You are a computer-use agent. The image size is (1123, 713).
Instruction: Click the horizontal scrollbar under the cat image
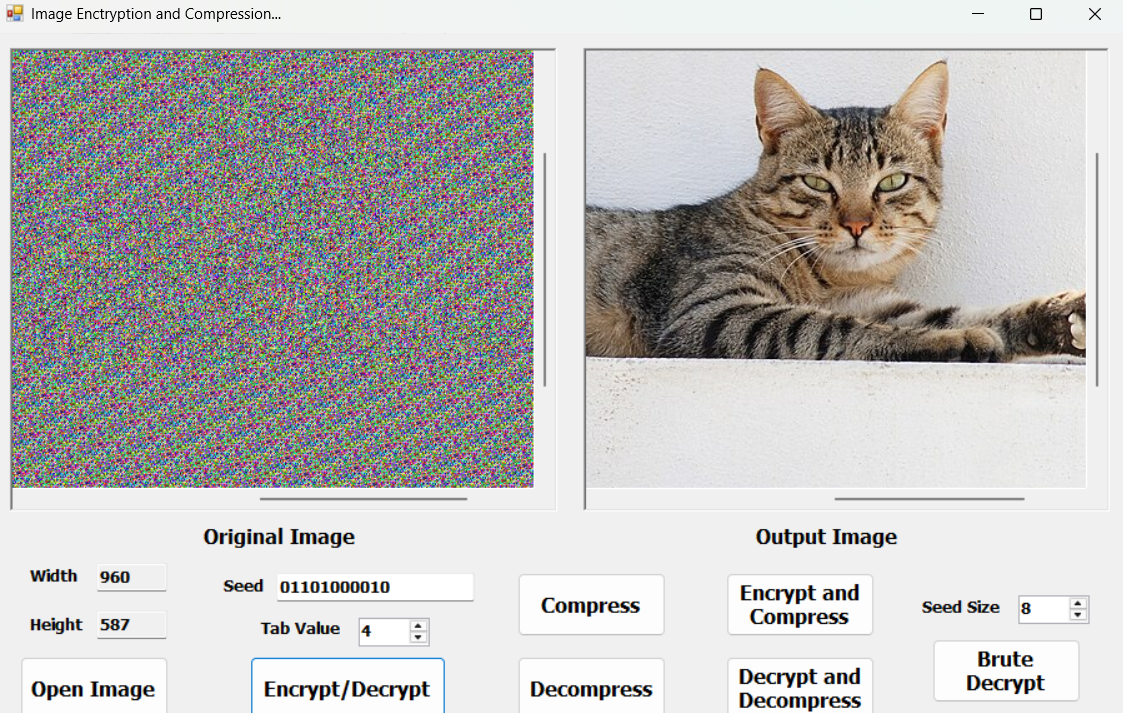[928, 498]
